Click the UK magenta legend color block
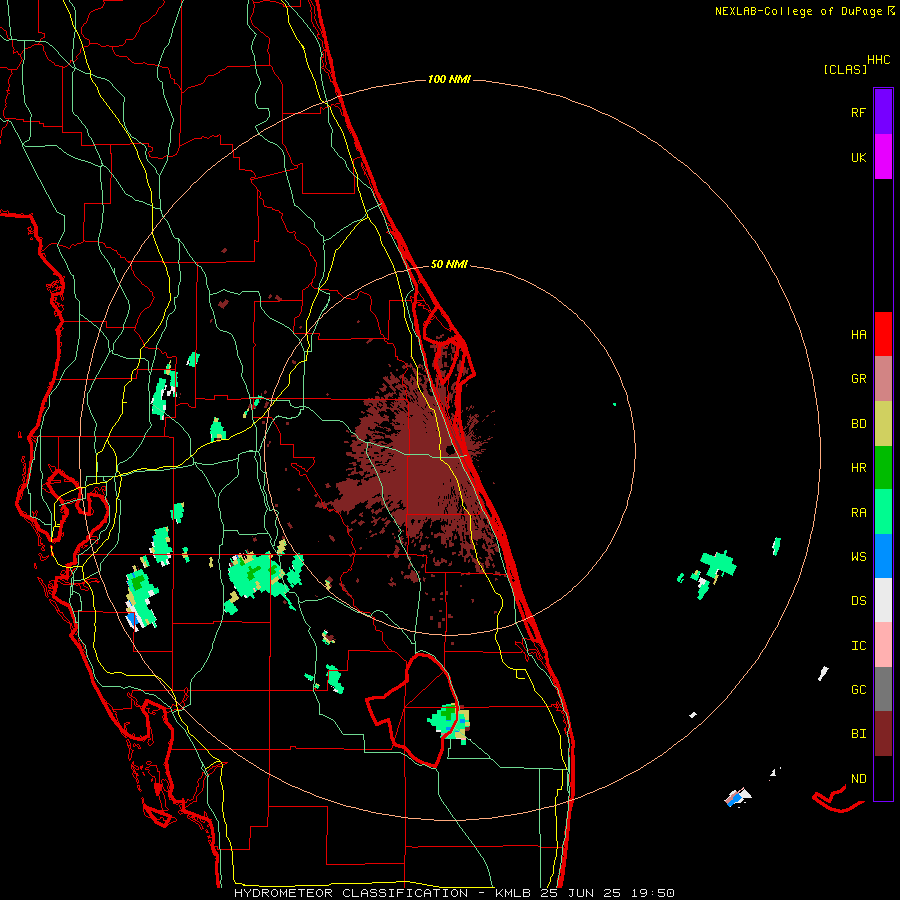900x900 pixels. tap(883, 157)
